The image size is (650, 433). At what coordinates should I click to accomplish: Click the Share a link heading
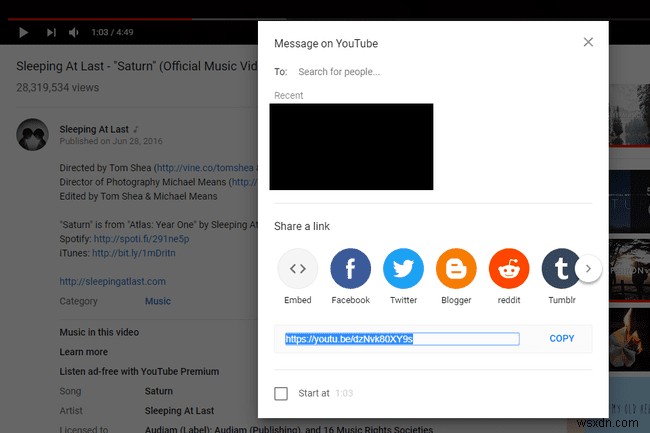click(x=302, y=226)
